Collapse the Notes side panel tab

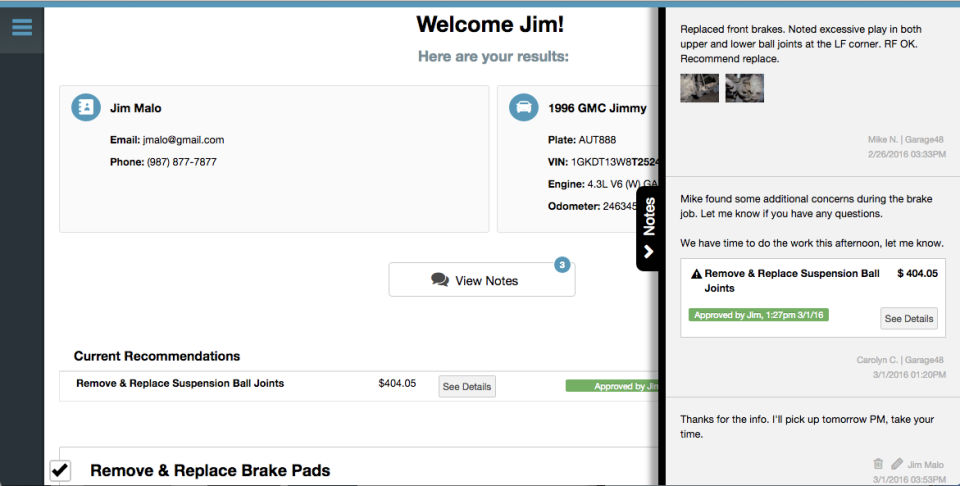click(648, 228)
